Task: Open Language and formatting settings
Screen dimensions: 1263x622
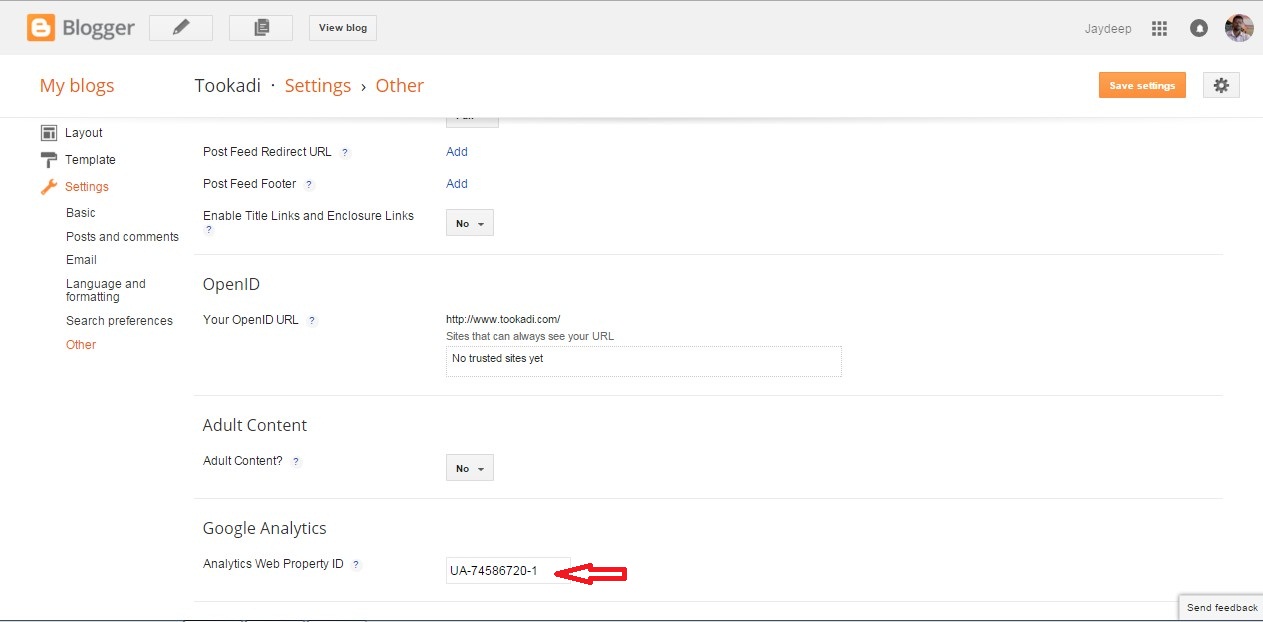Action: tap(106, 290)
